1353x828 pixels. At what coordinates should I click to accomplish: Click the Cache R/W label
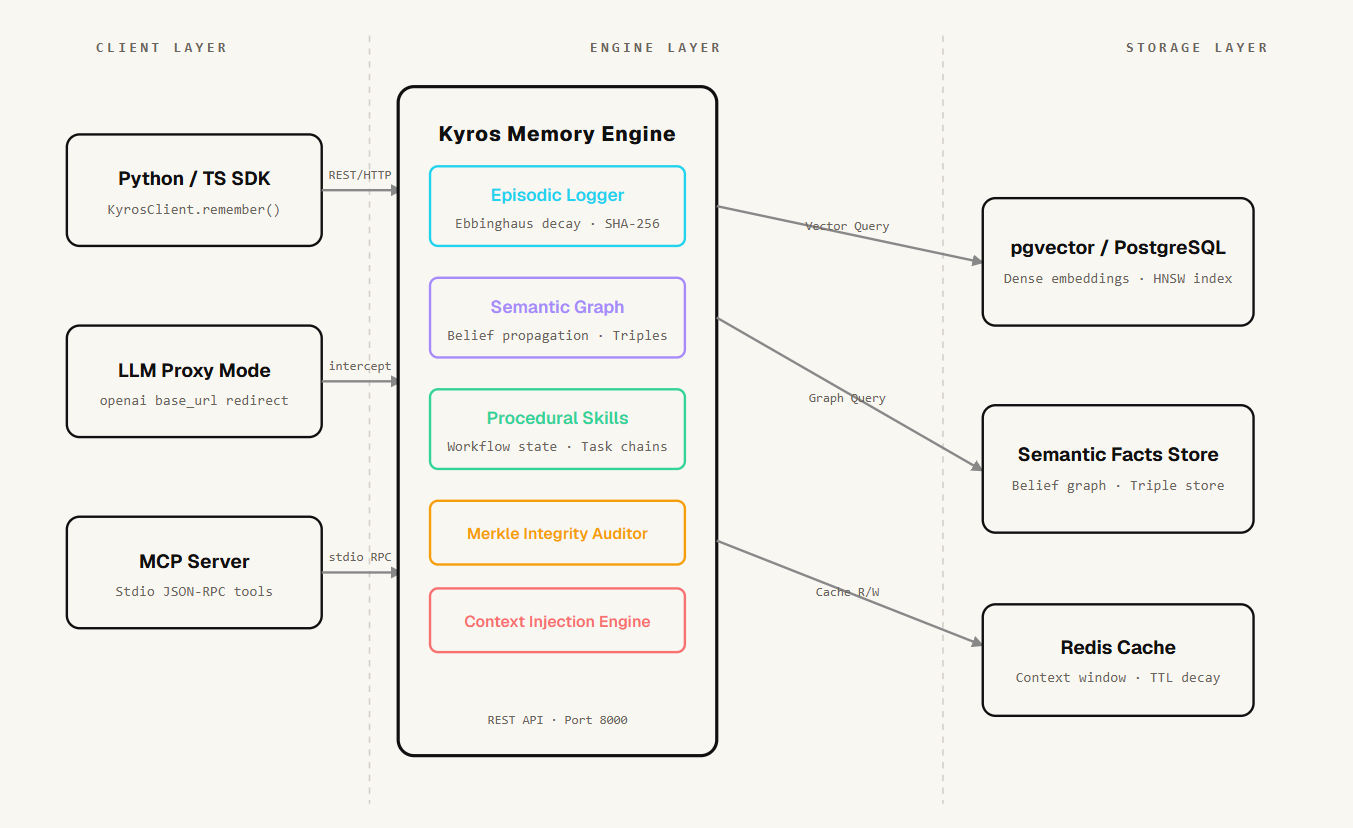(x=847, y=592)
